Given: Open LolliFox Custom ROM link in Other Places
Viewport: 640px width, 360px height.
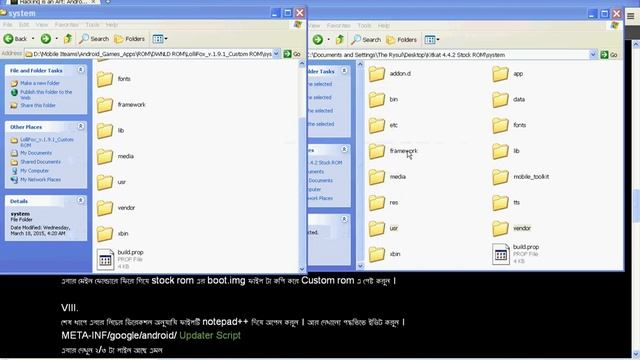Looking at the screenshot, I should click(x=47, y=142).
